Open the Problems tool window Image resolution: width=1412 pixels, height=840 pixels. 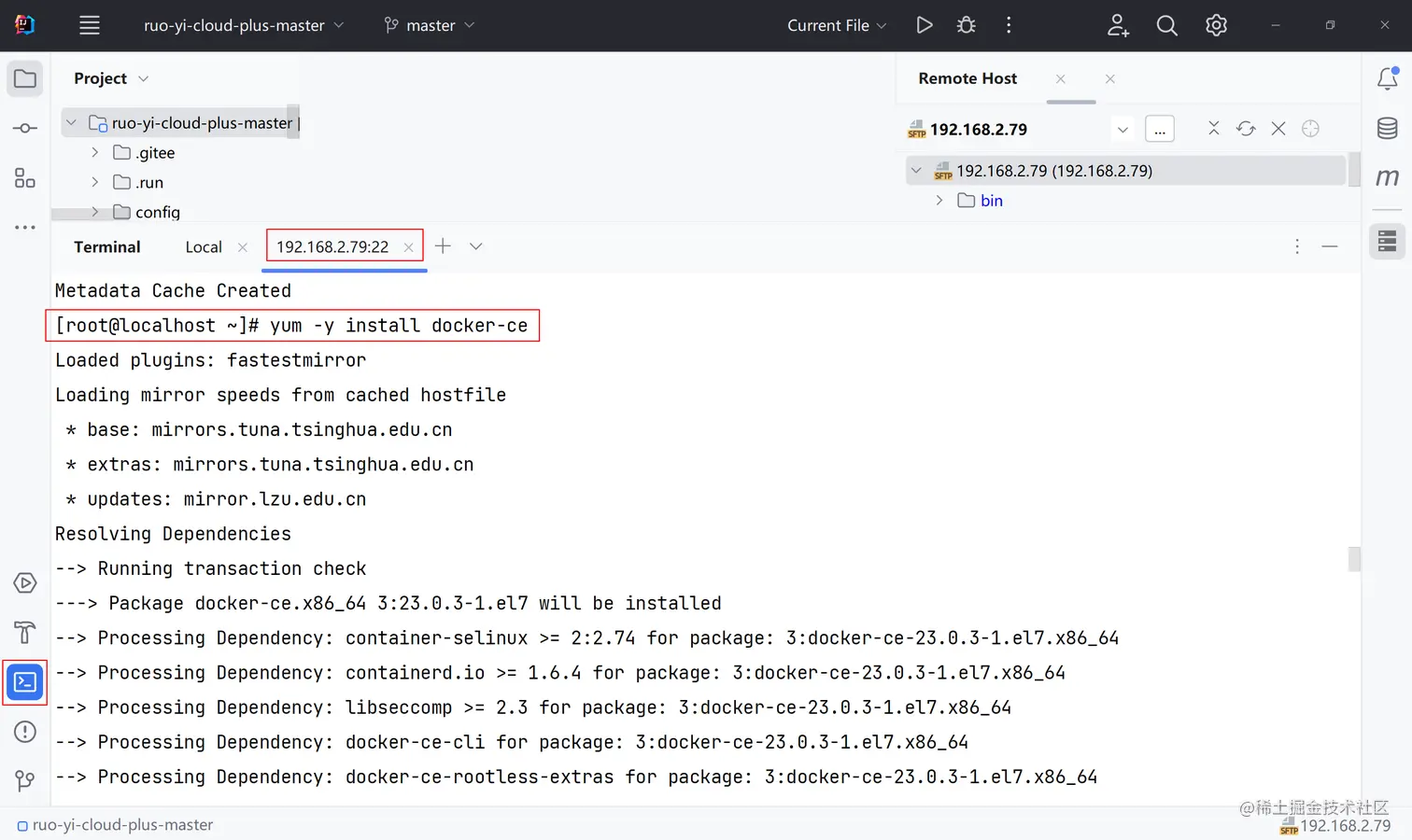click(25, 732)
